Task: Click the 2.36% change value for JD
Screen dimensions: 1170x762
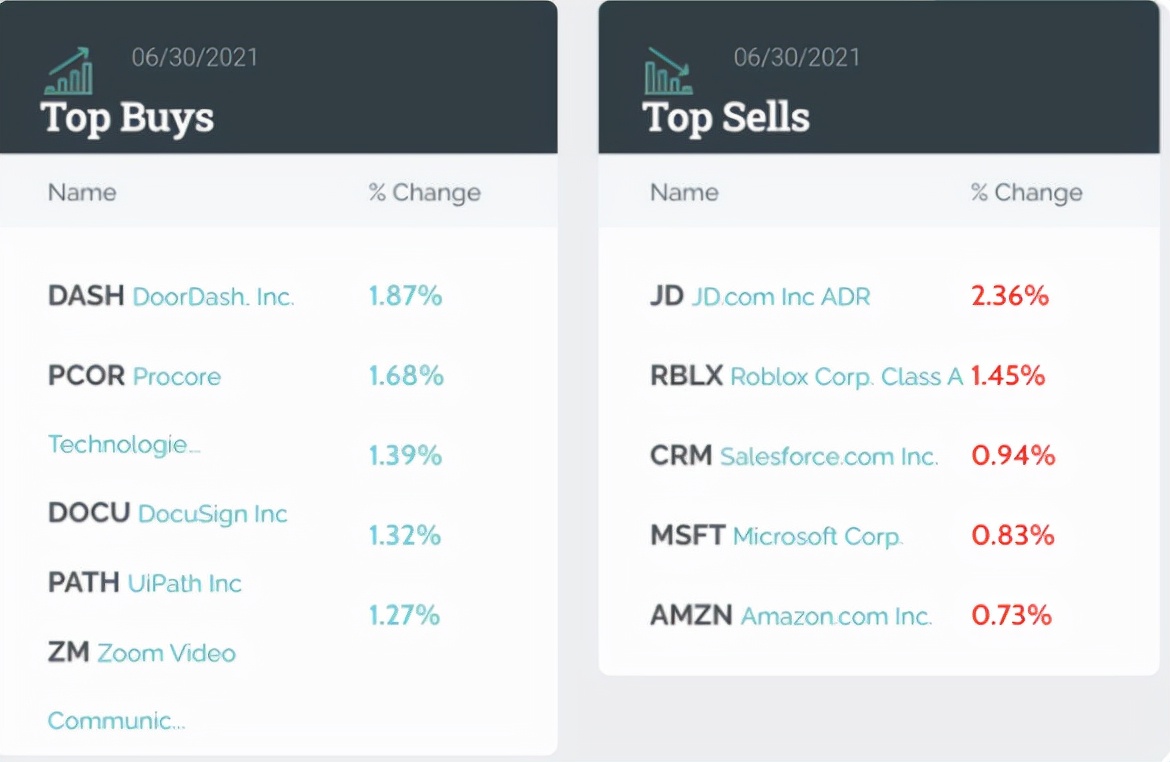Action: pos(1010,296)
